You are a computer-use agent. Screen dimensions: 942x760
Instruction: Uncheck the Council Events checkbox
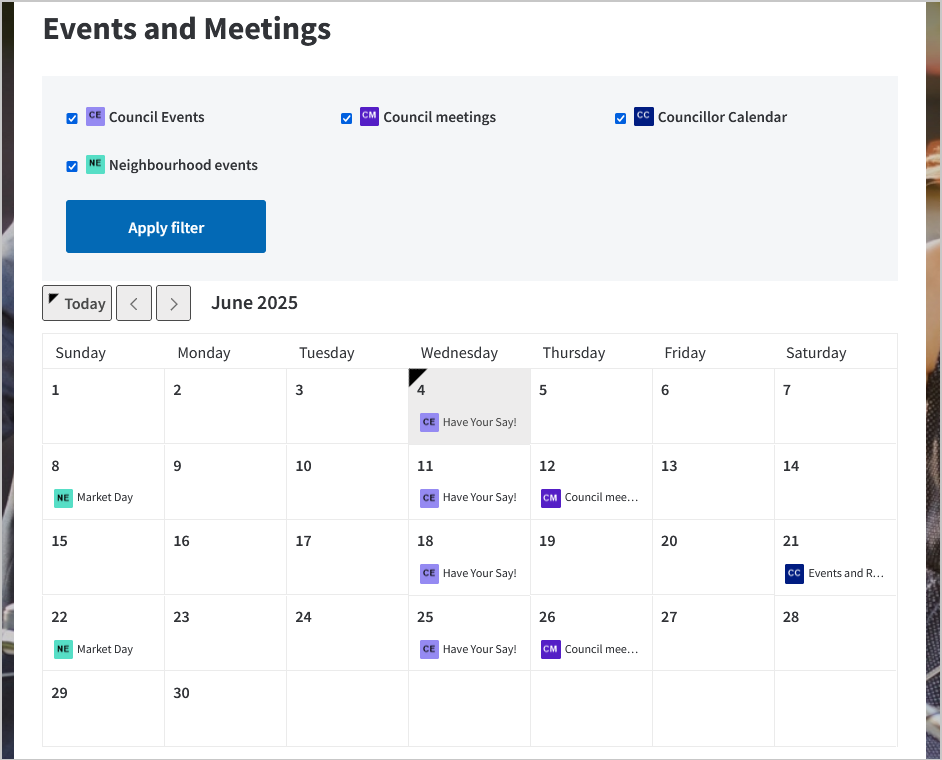click(x=71, y=117)
